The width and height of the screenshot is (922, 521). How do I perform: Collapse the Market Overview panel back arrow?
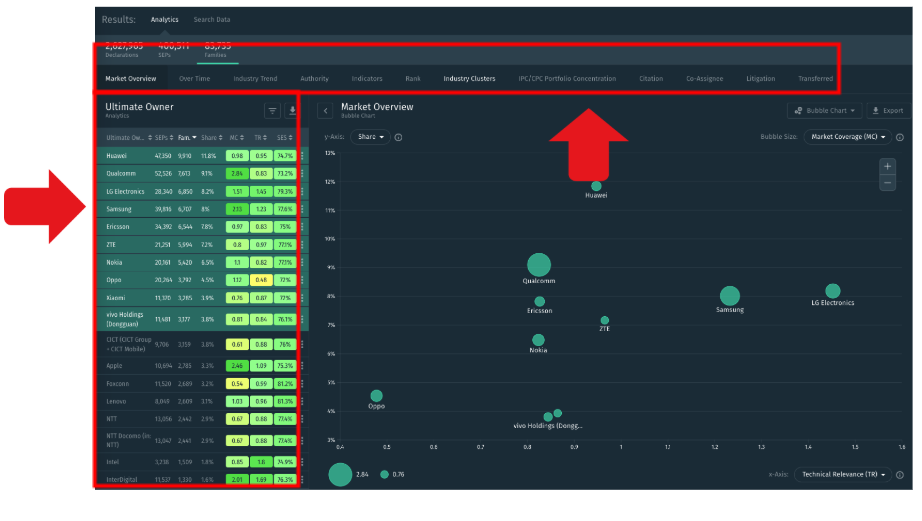325,111
